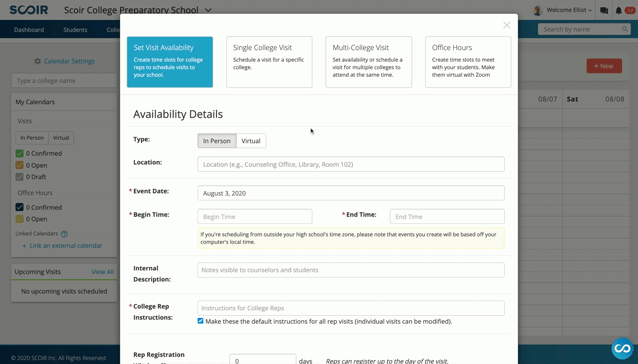Choose Virtual availability type
The image size is (638, 364).
pos(251,141)
